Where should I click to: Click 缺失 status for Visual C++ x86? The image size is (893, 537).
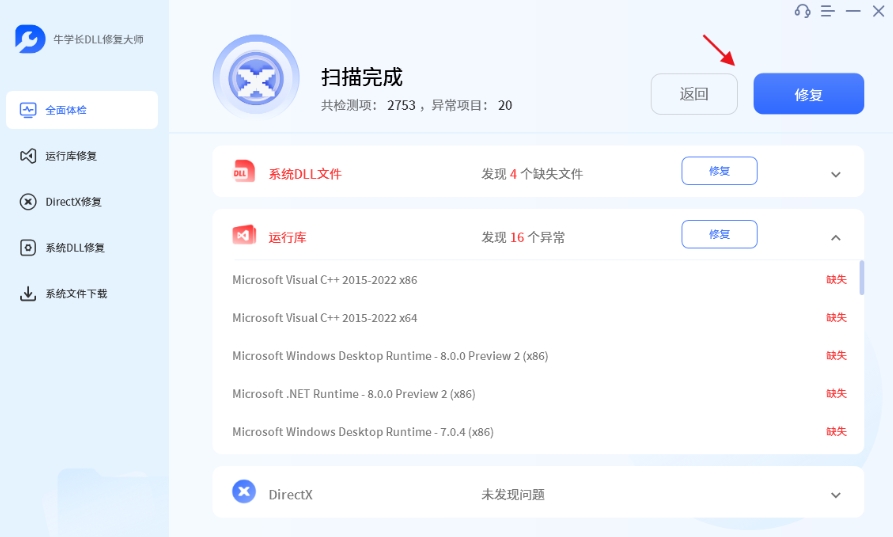pos(836,280)
